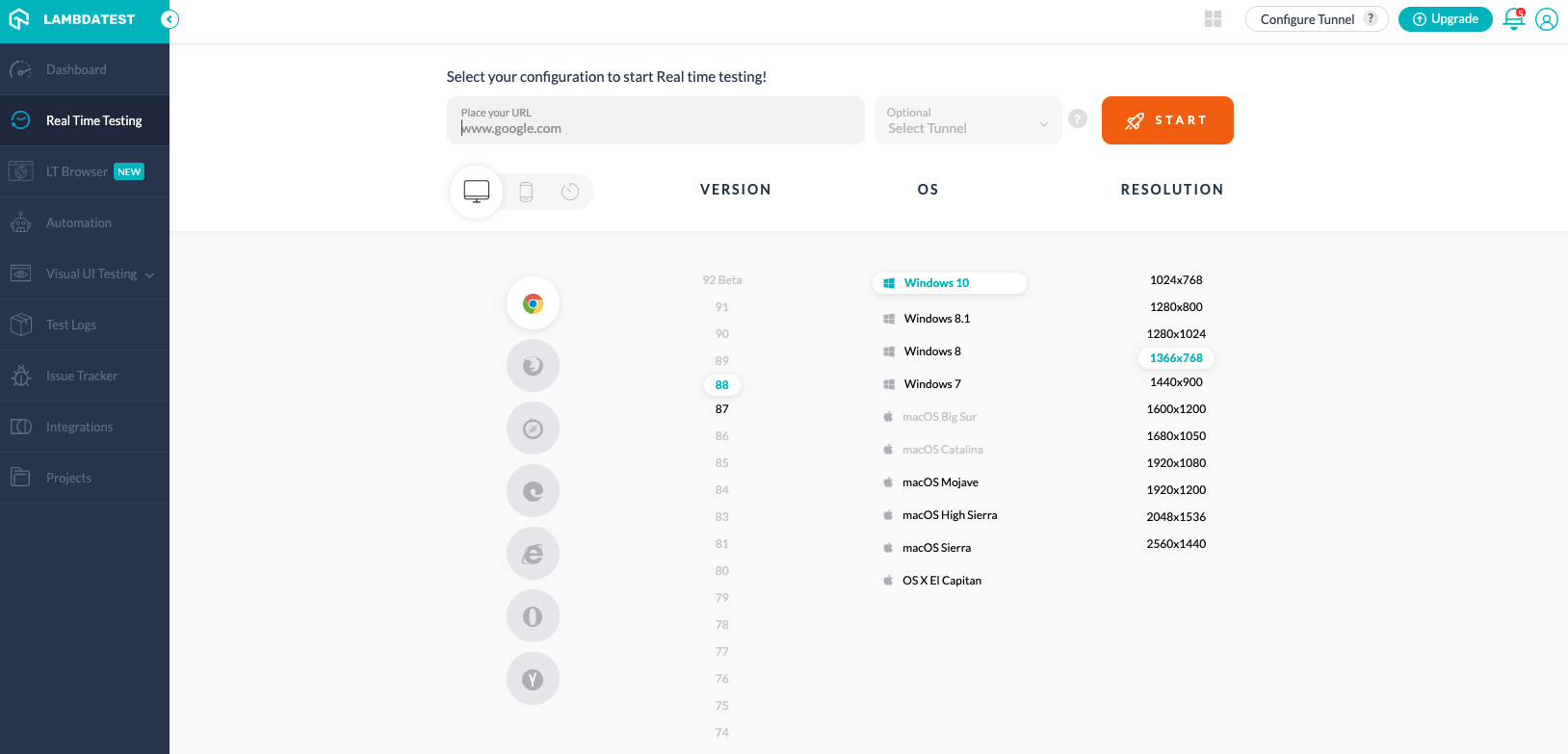1568x754 pixels.
Task: Select version 92 Beta
Action: click(722, 280)
